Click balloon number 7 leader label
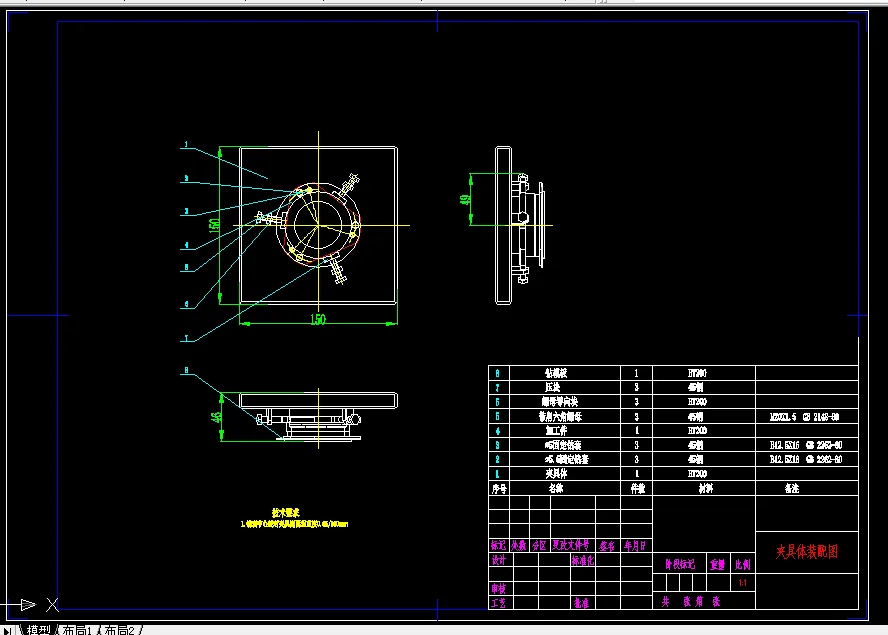Viewport: 888px width, 635px height. [186, 338]
